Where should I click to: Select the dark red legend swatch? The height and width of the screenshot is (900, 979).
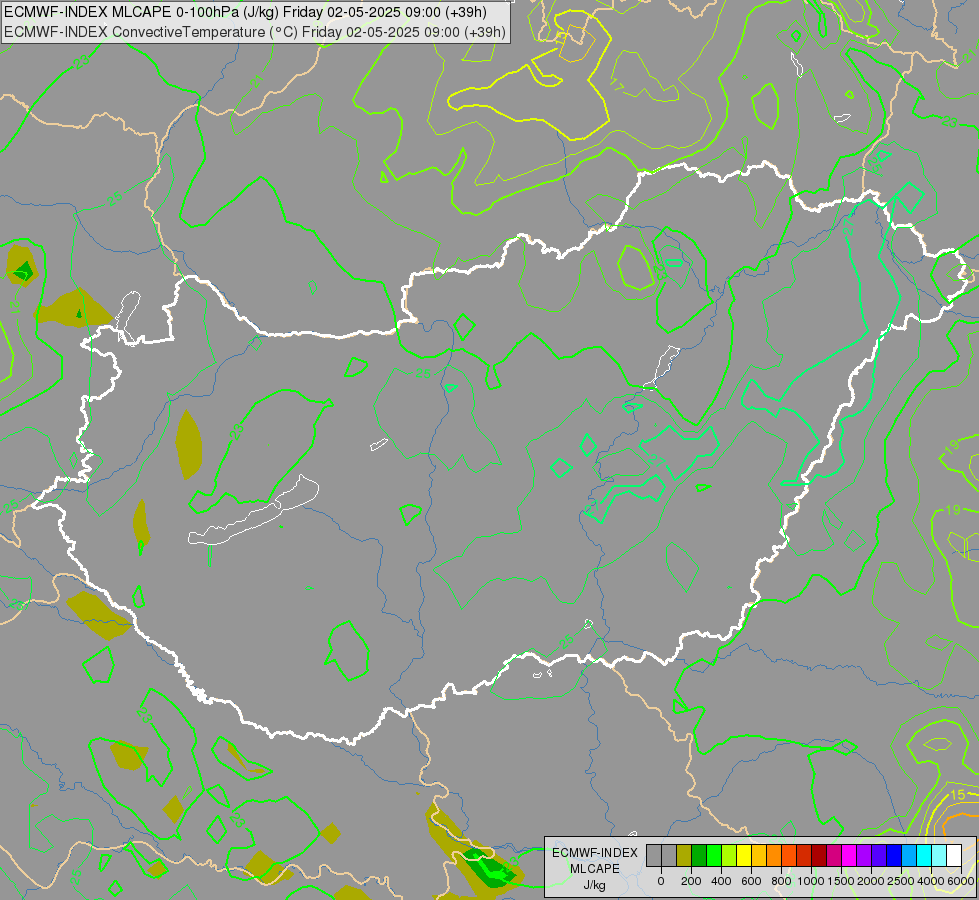point(819,855)
